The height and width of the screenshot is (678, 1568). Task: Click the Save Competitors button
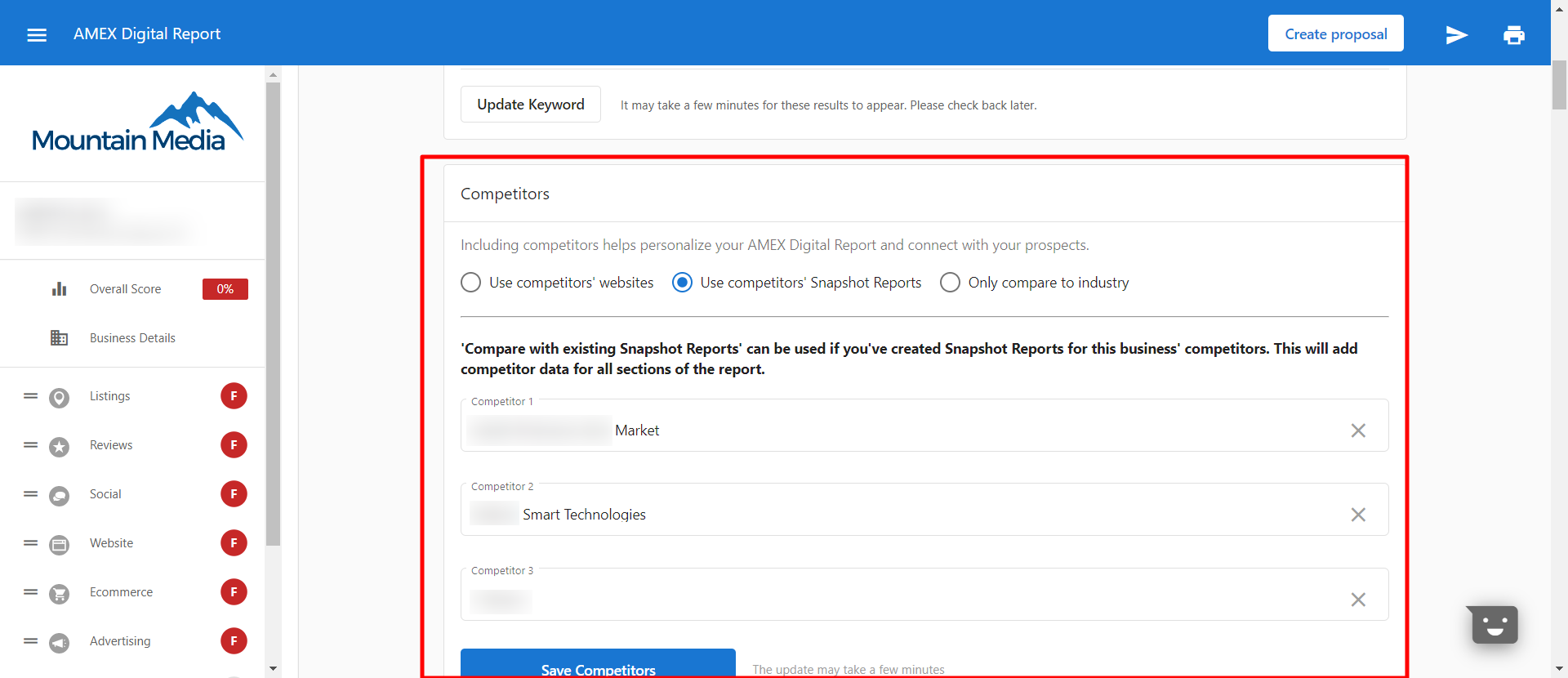coord(598,663)
